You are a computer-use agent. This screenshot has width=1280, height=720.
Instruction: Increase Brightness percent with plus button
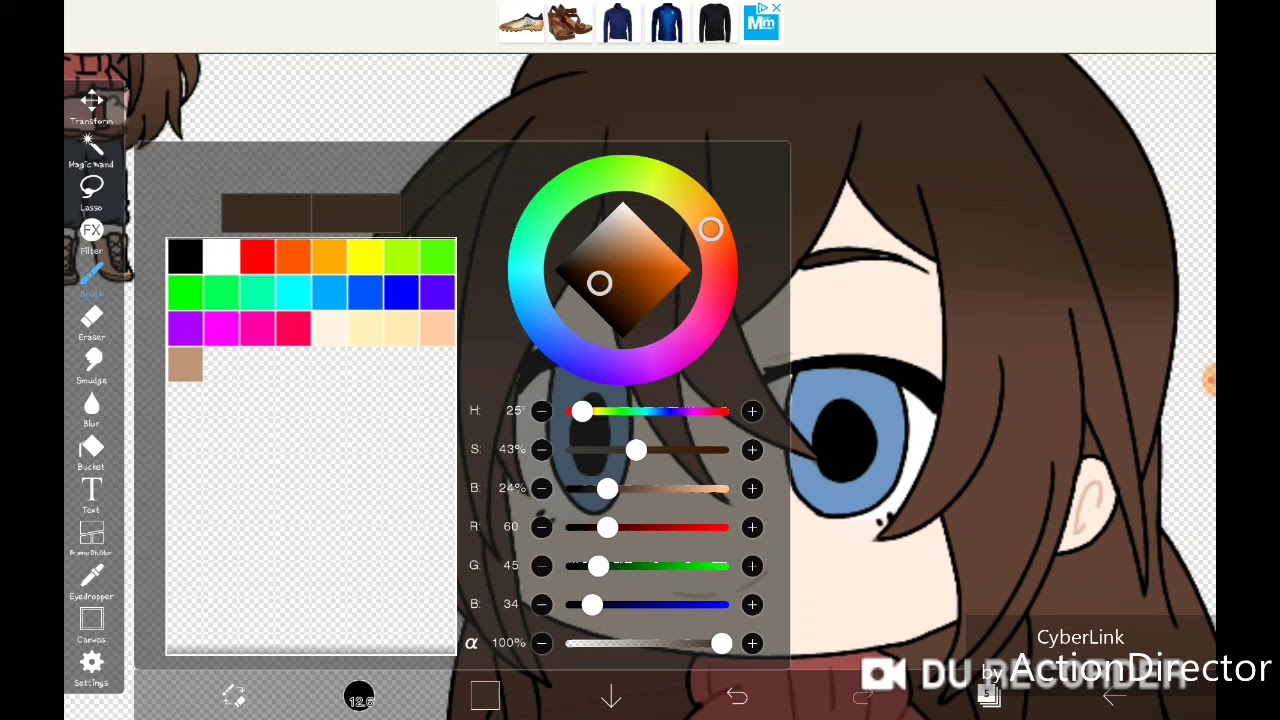(752, 488)
